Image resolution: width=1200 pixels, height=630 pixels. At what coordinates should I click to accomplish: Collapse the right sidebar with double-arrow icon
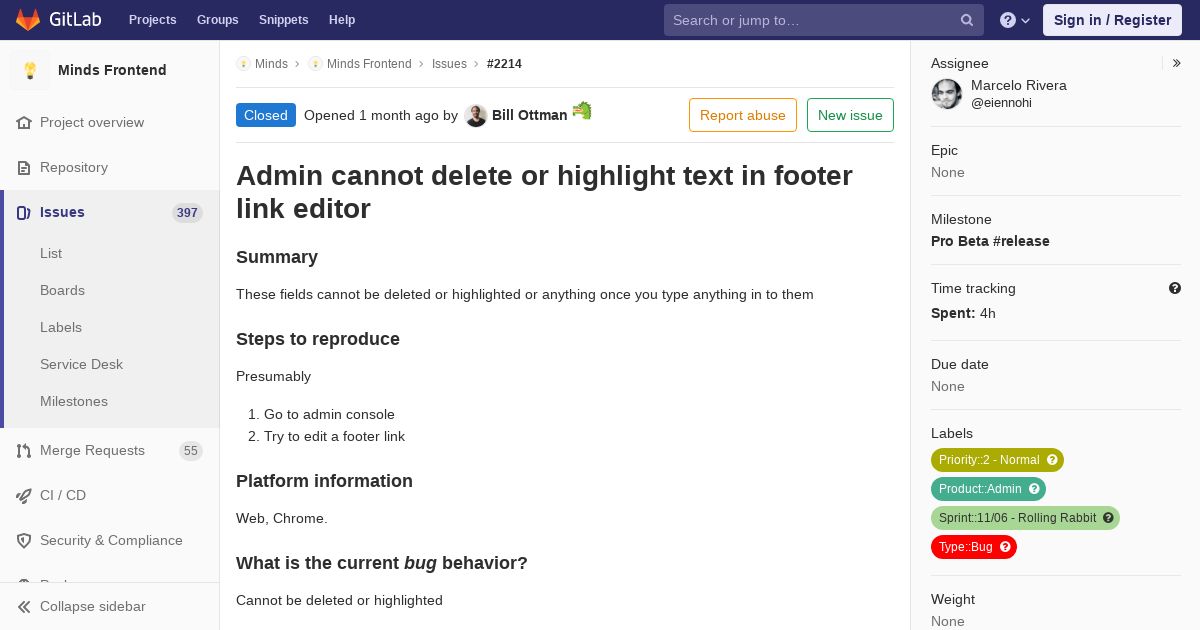(x=1177, y=63)
